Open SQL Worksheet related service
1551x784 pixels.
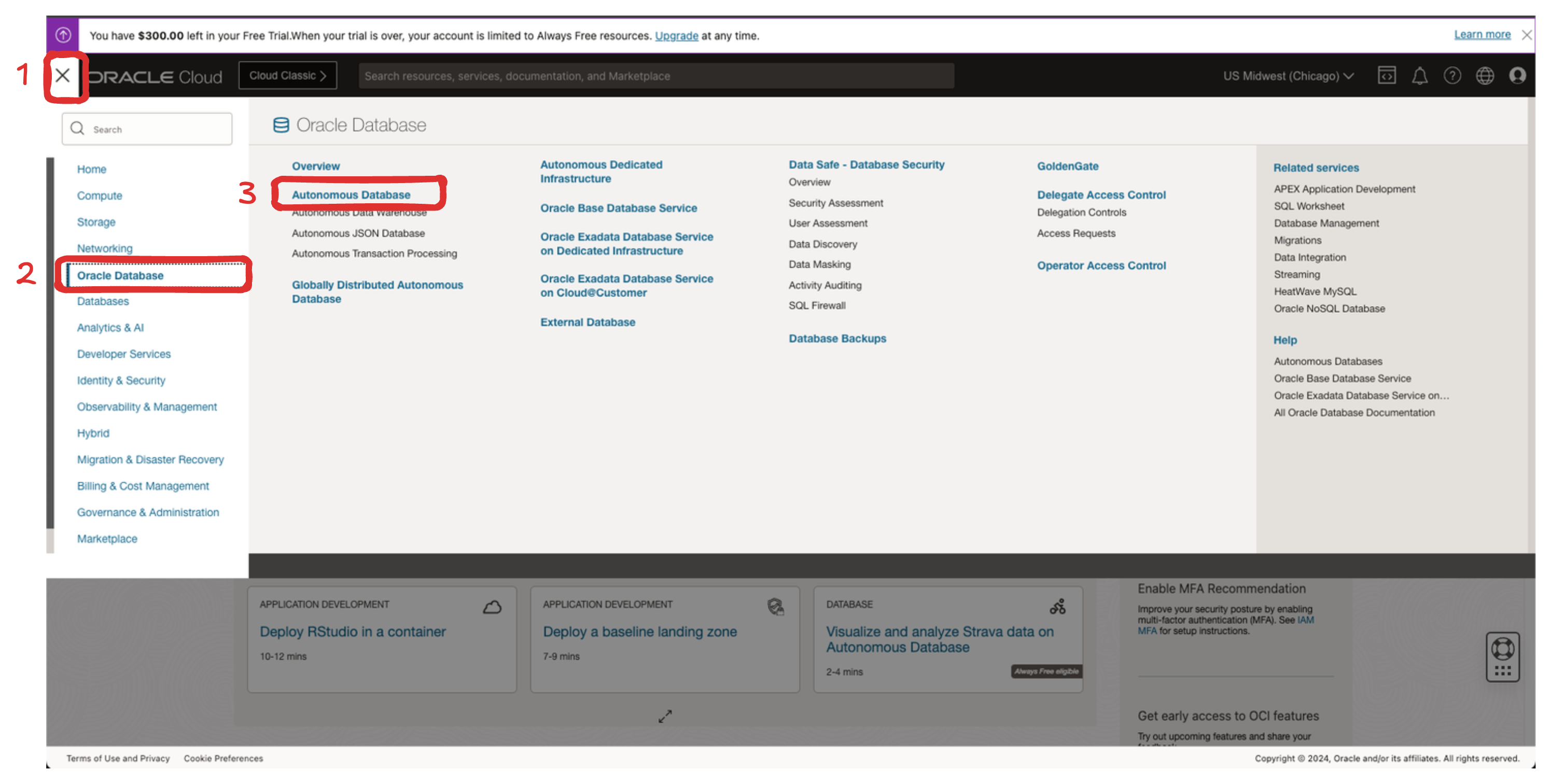(x=1308, y=206)
